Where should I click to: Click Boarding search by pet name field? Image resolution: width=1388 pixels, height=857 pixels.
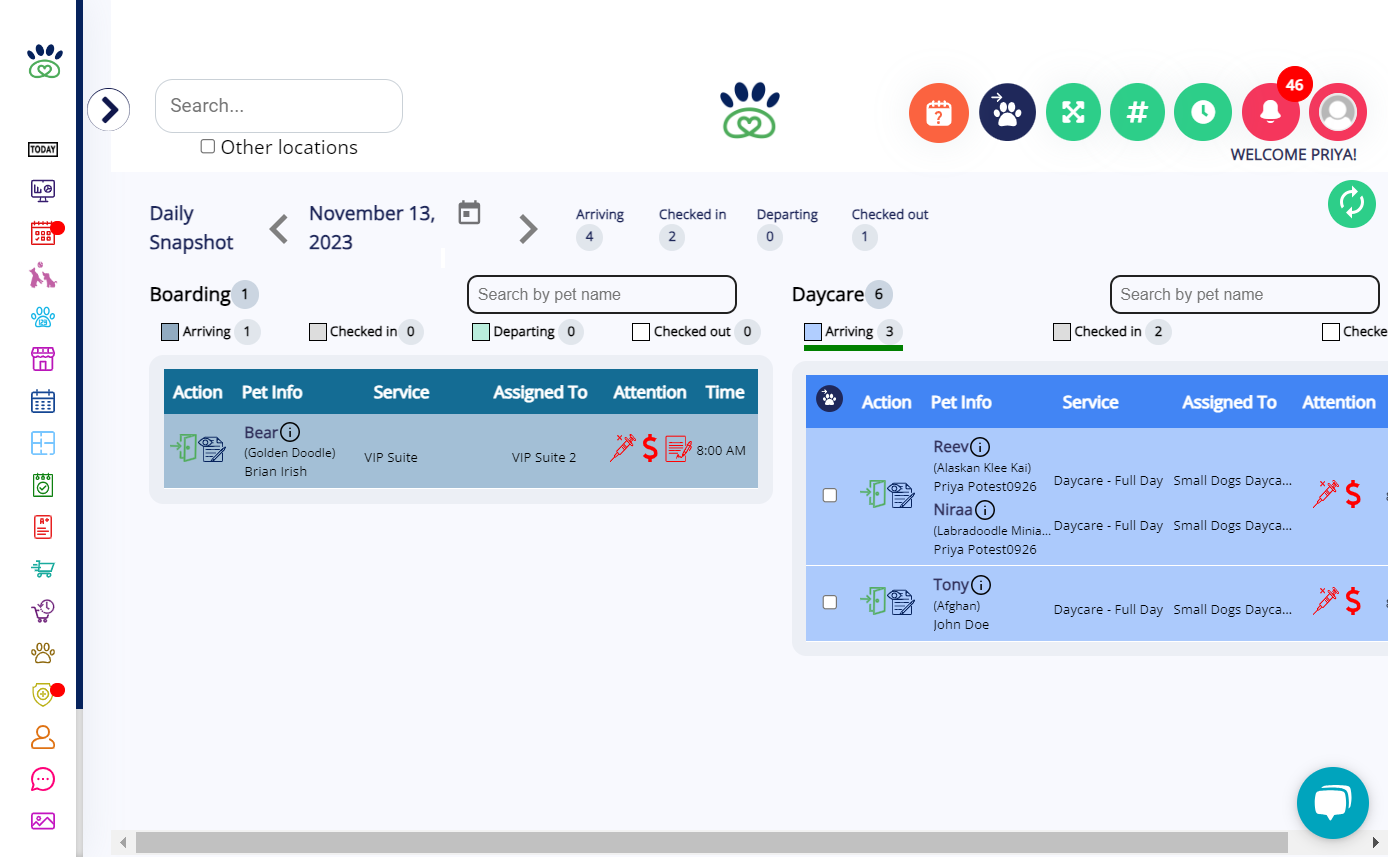coord(602,295)
